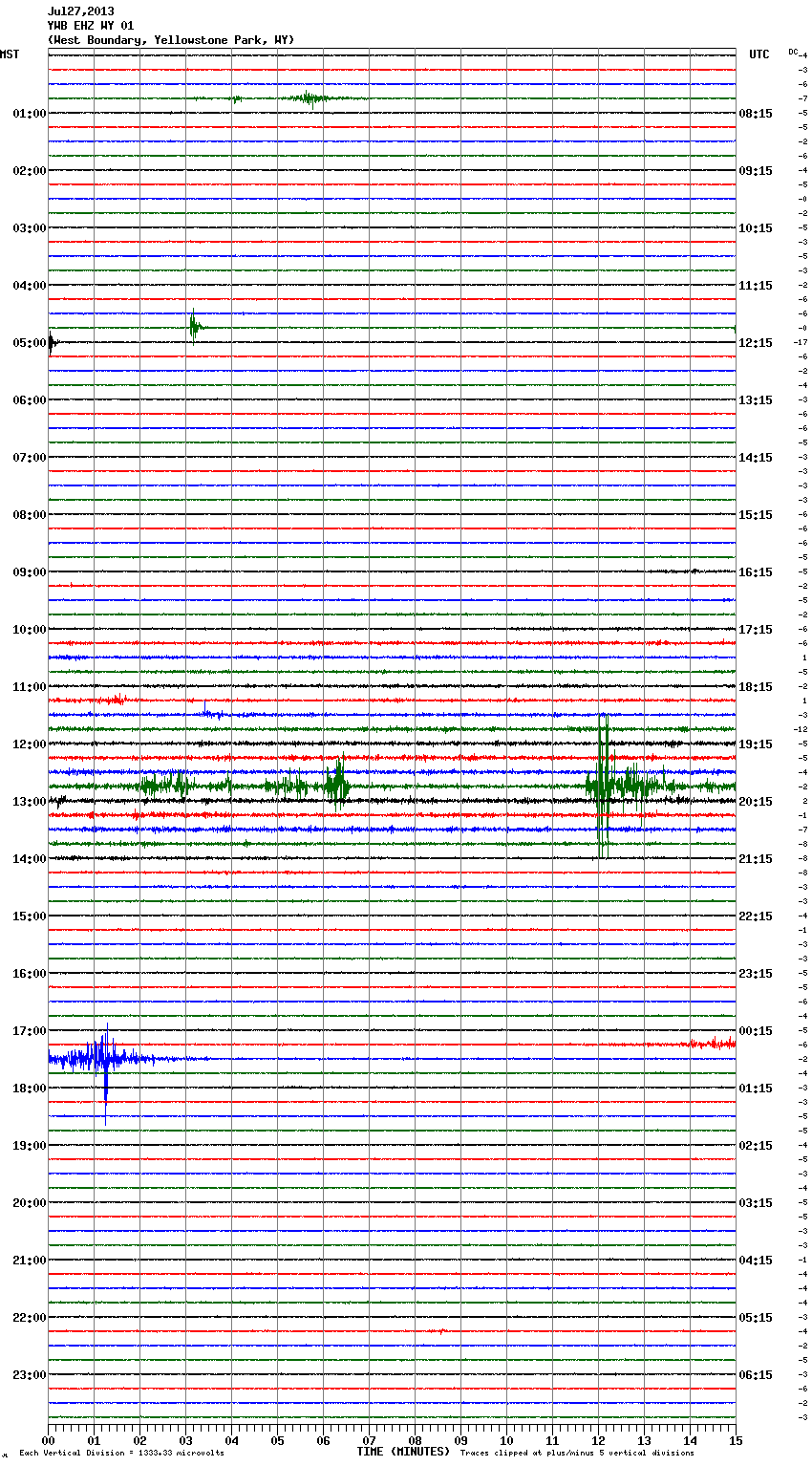The width and height of the screenshot is (812, 1466).
Task: Select the 01:00 MST time label
Action: click(x=30, y=114)
